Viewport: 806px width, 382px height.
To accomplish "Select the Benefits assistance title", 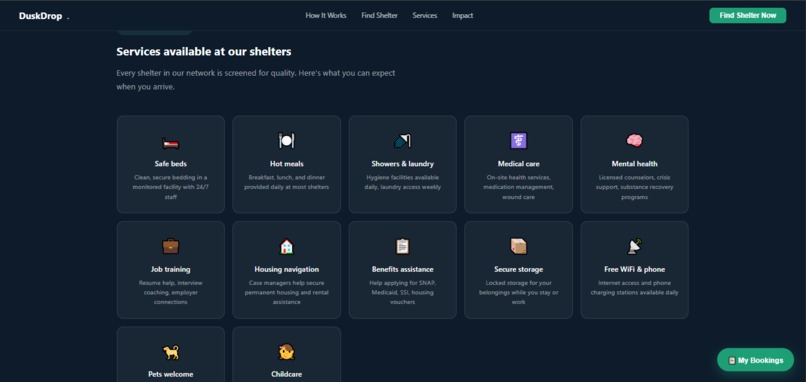I will click(x=402, y=269).
